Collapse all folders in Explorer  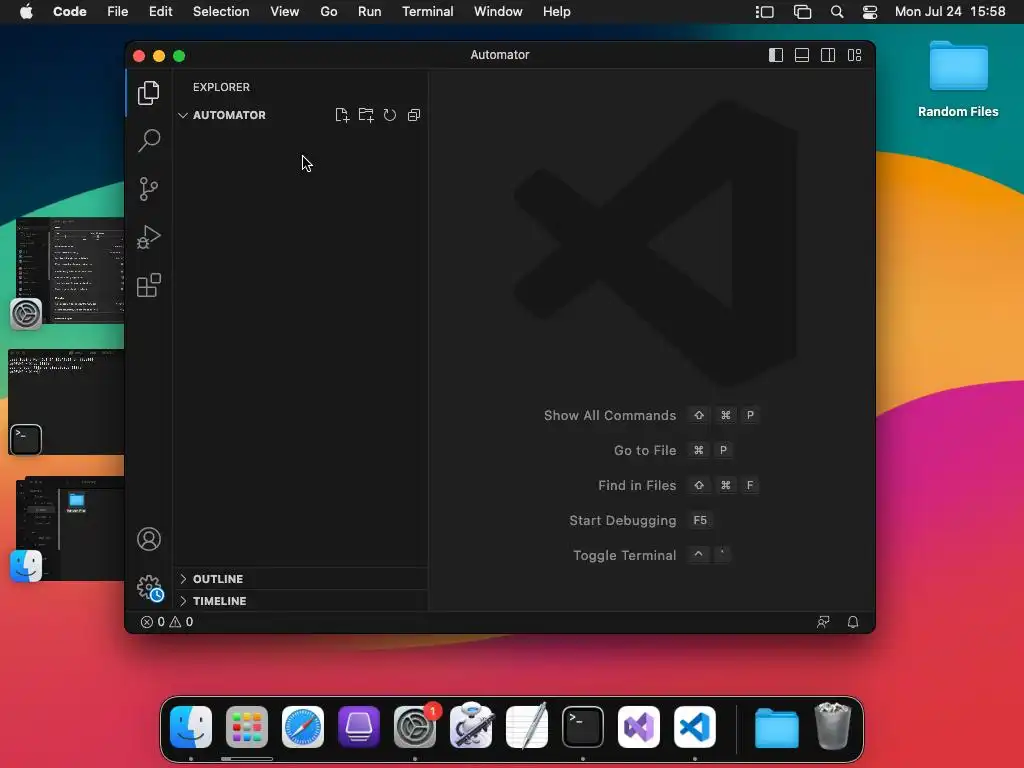point(413,116)
